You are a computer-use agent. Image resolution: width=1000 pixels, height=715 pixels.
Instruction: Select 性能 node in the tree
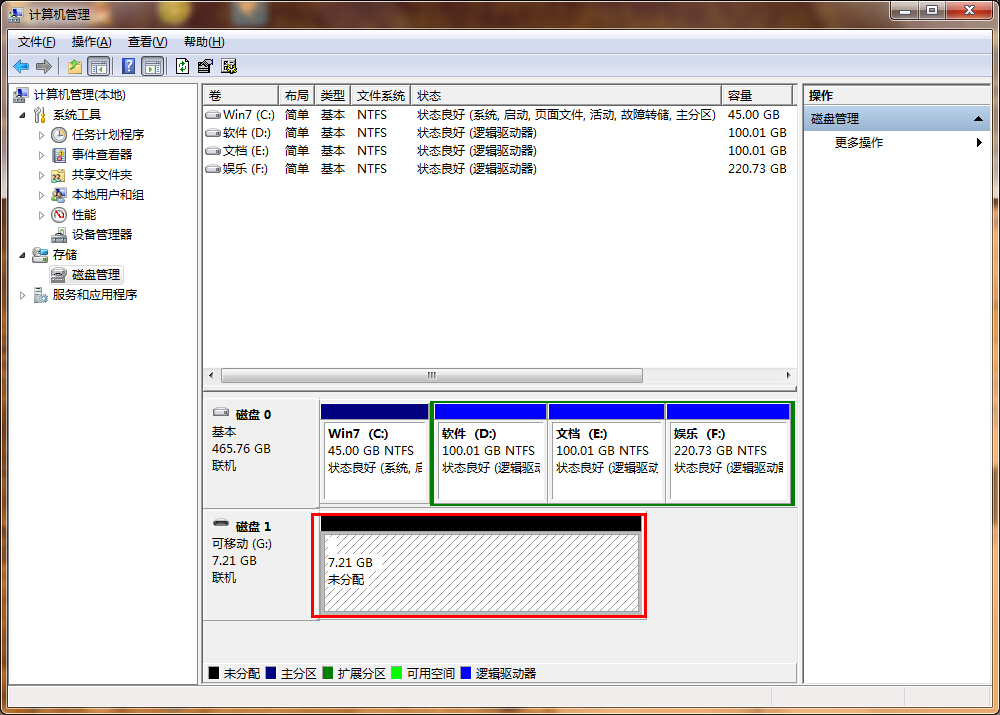84,215
